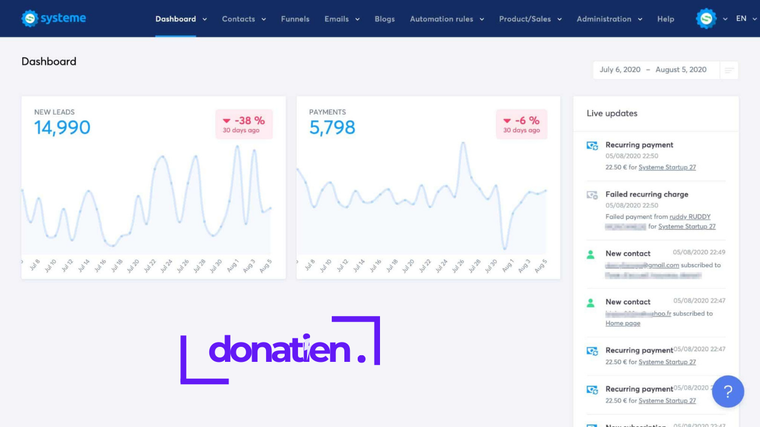Viewport: 760px width, 427px height.
Task: Click the Failed recurring charge title
Action: tap(647, 194)
